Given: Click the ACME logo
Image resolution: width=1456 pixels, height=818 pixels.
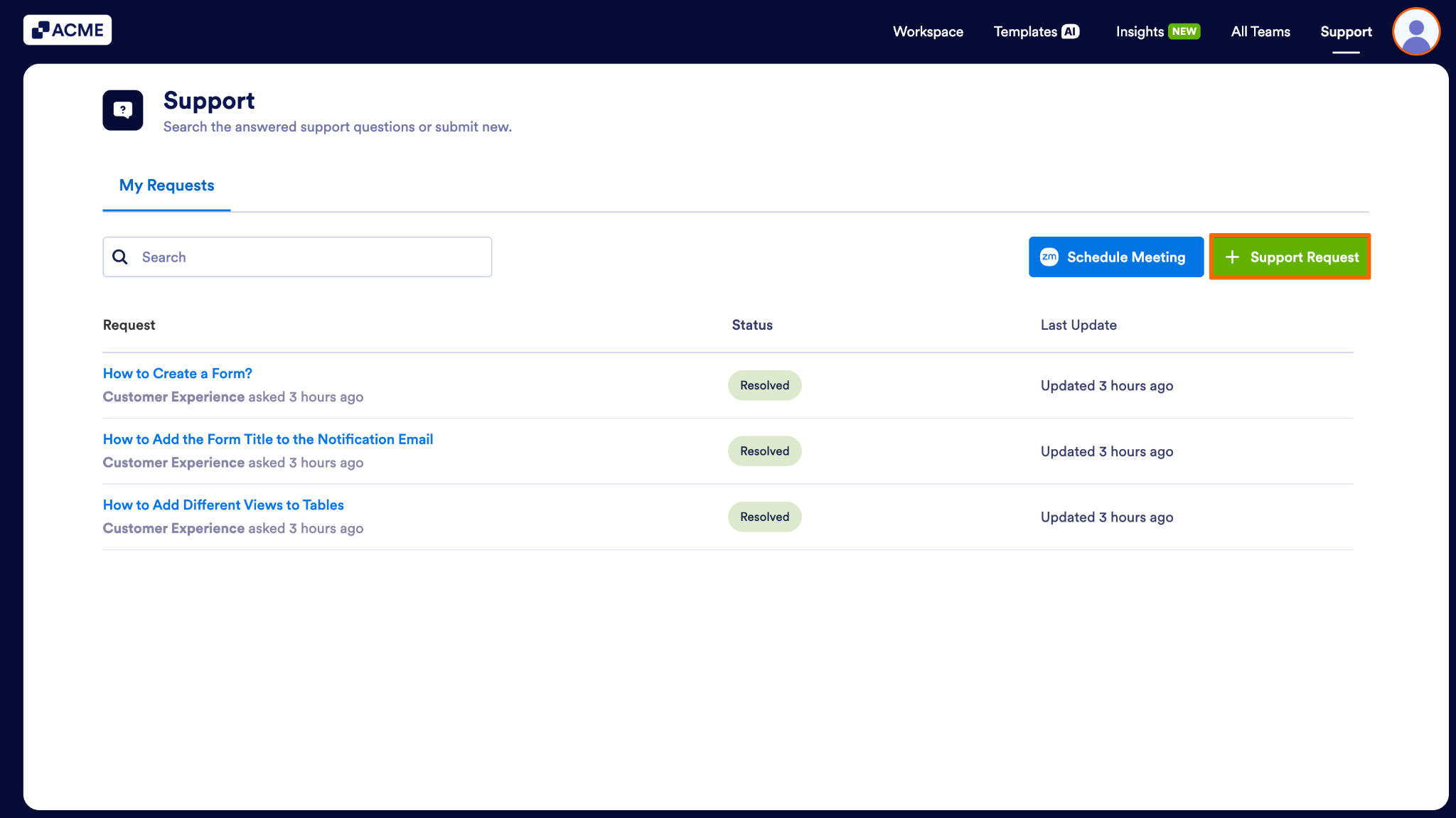Looking at the screenshot, I should tap(68, 29).
